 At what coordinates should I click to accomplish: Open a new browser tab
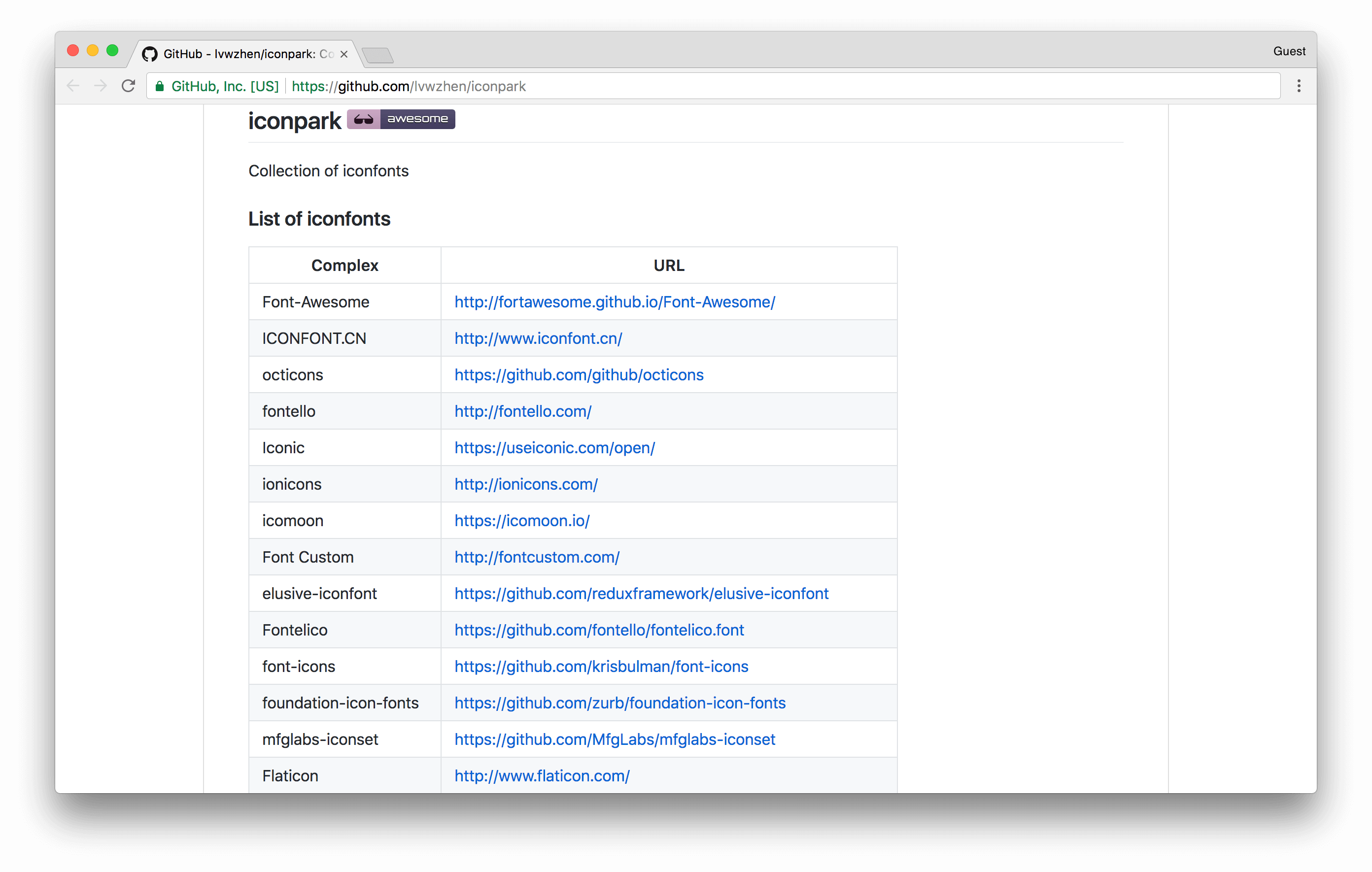[x=377, y=55]
